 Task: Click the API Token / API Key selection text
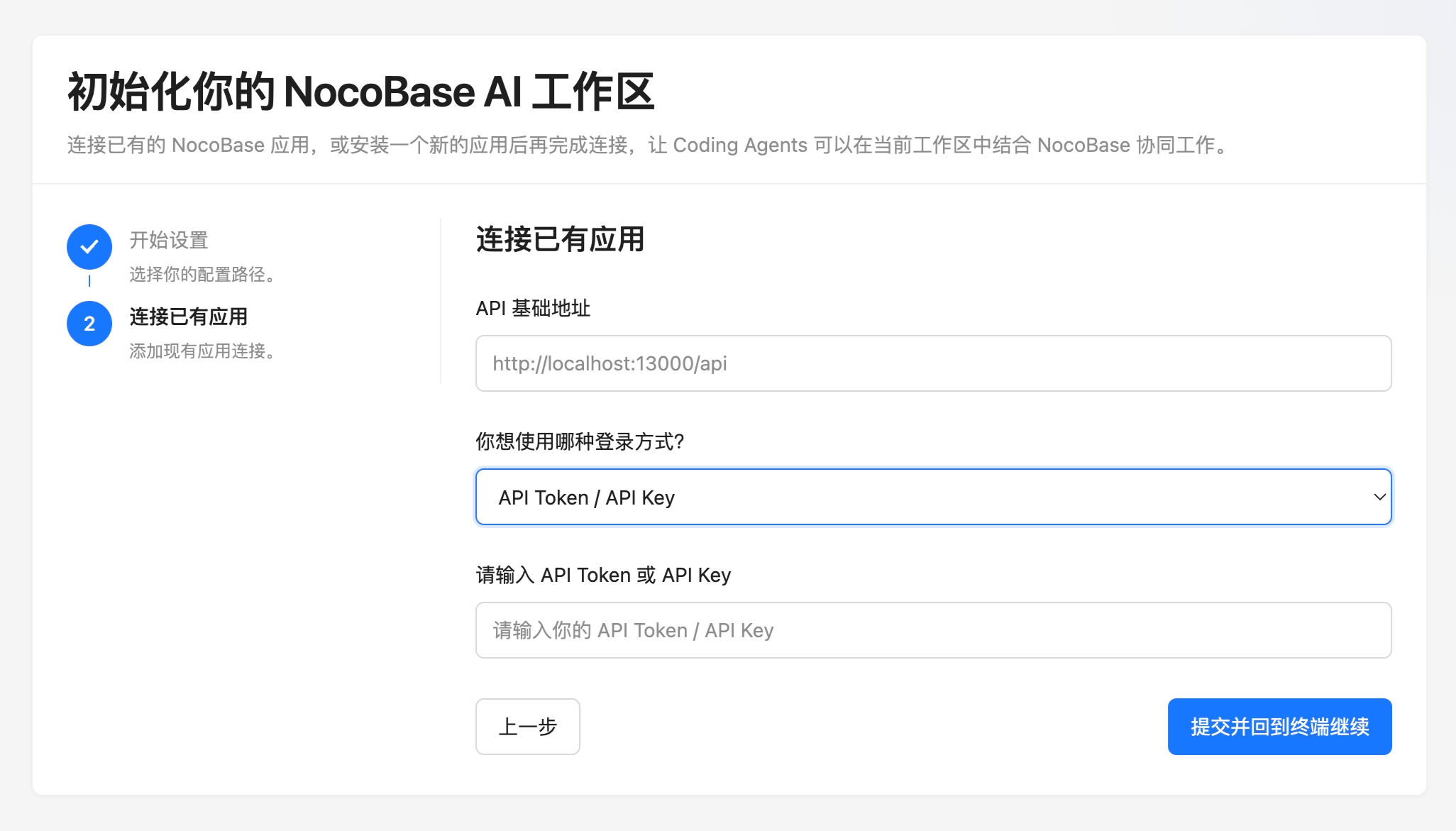pyautogui.click(x=586, y=497)
